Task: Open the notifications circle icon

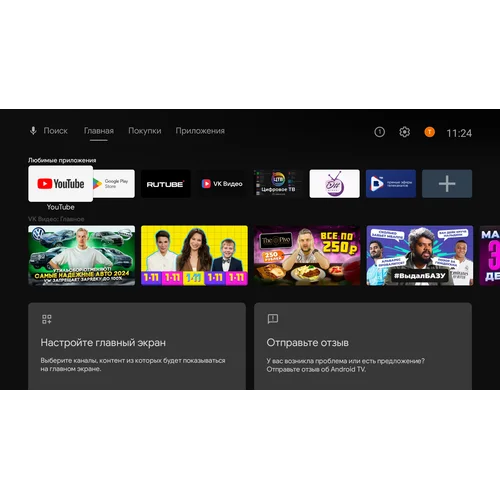Action: click(379, 132)
